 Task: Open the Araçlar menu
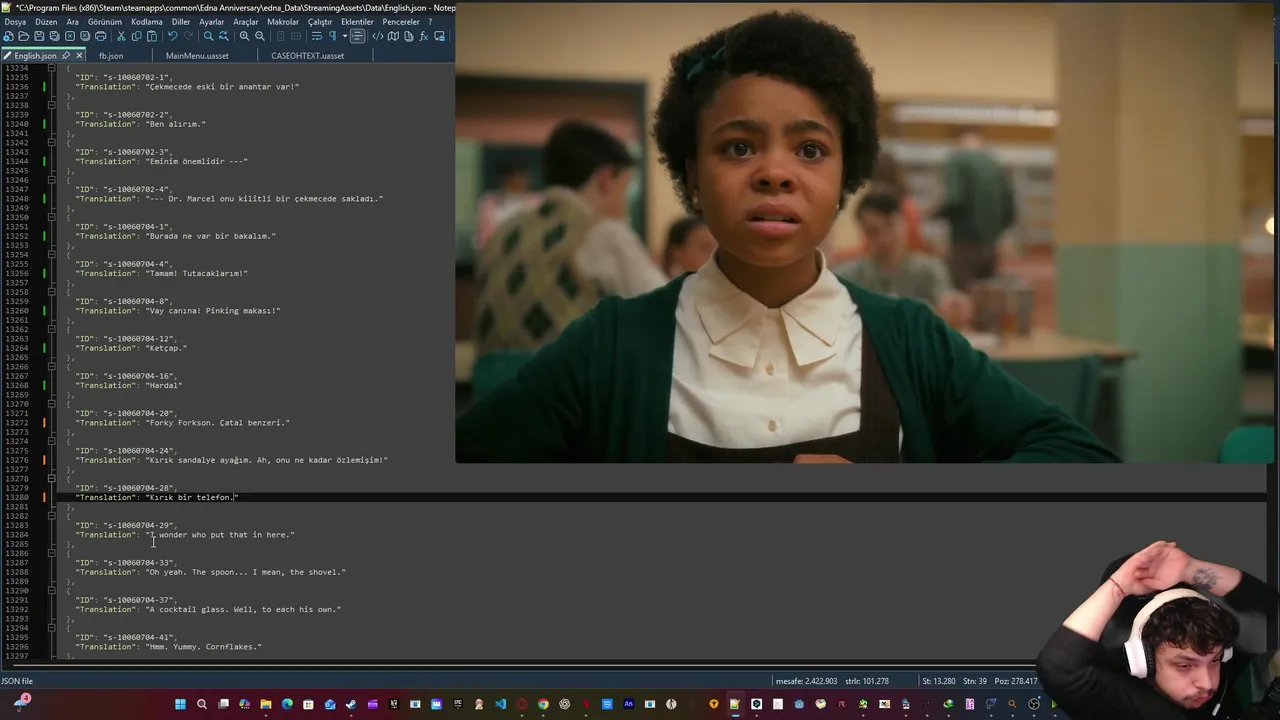[x=245, y=22]
